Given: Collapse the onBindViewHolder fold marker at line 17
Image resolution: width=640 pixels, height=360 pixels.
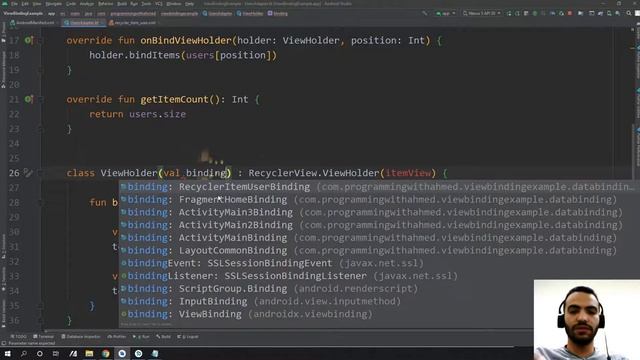Looking at the screenshot, I should coord(40,40).
